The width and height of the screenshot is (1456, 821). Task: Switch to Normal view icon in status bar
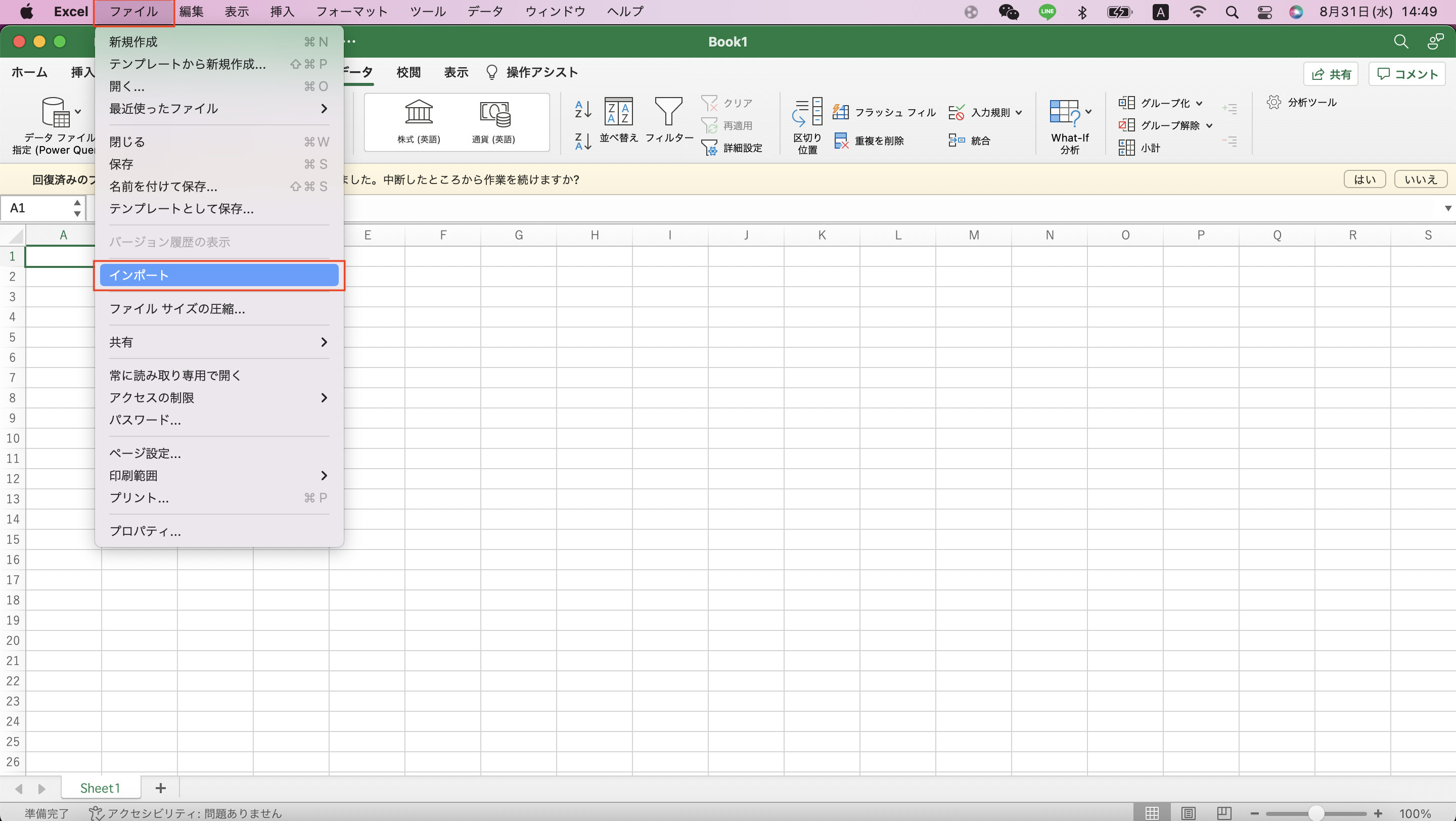point(1152,813)
